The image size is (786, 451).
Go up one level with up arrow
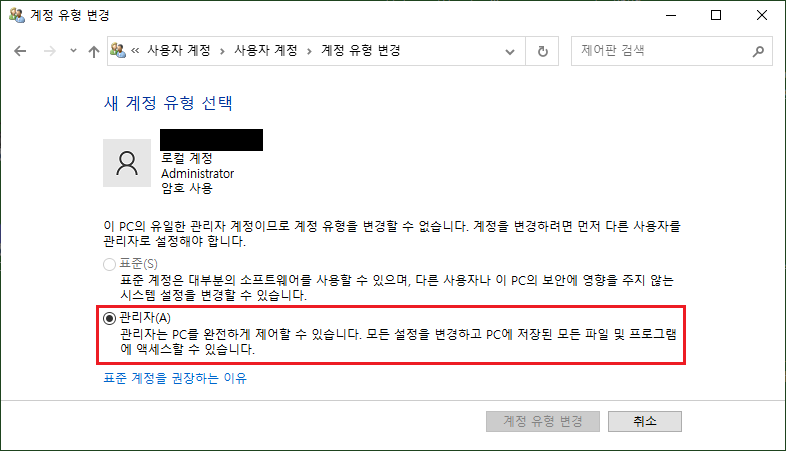pyautogui.click(x=94, y=51)
